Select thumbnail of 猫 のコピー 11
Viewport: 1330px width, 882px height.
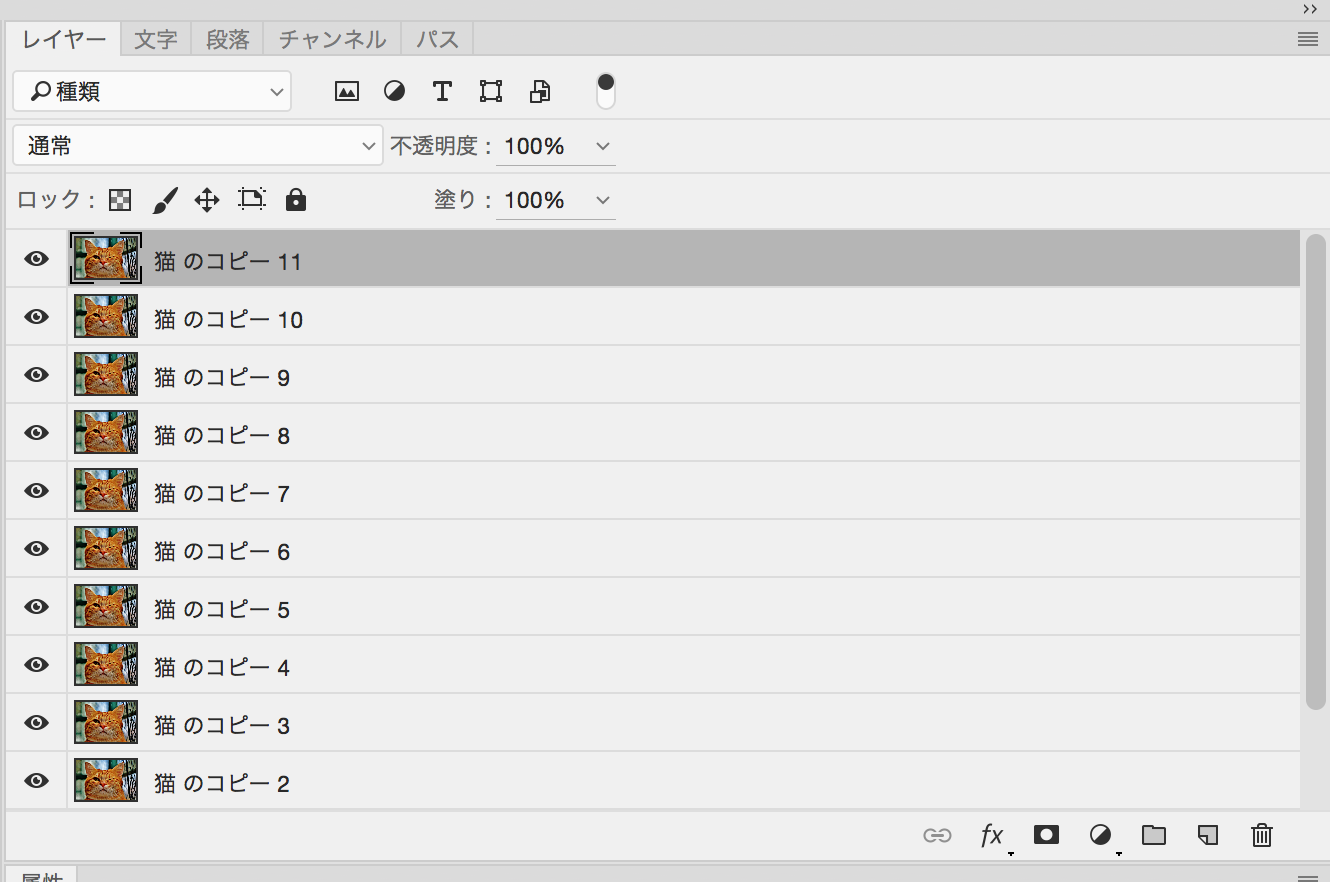(x=106, y=259)
